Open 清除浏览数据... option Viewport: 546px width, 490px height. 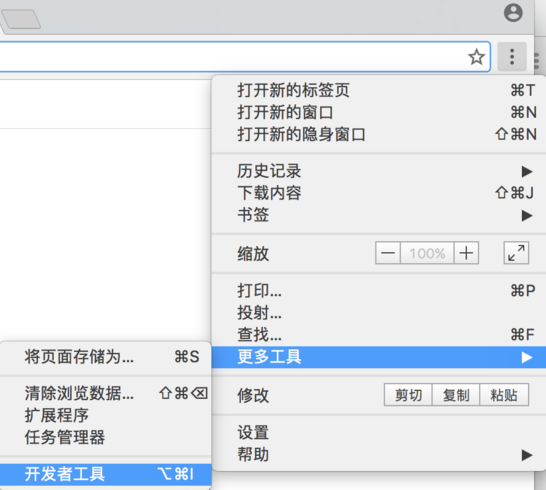pos(106,393)
